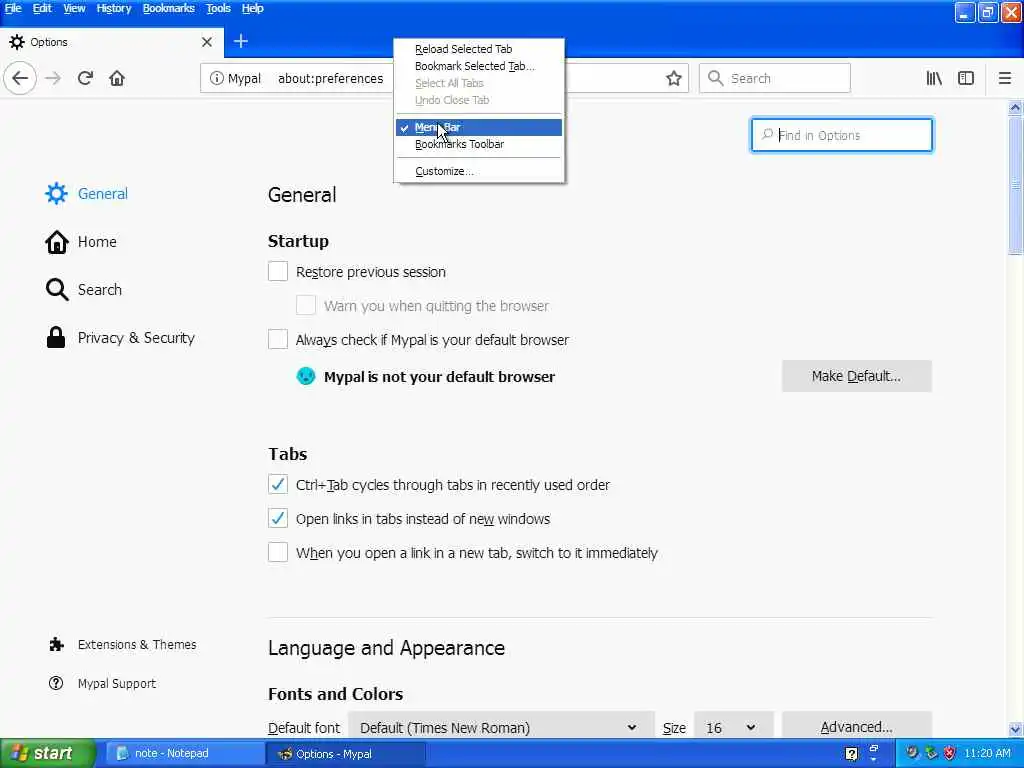Expand the Default font dropdown
Viewport: 1024px width, 768px height.
click(x=501, y=727)
